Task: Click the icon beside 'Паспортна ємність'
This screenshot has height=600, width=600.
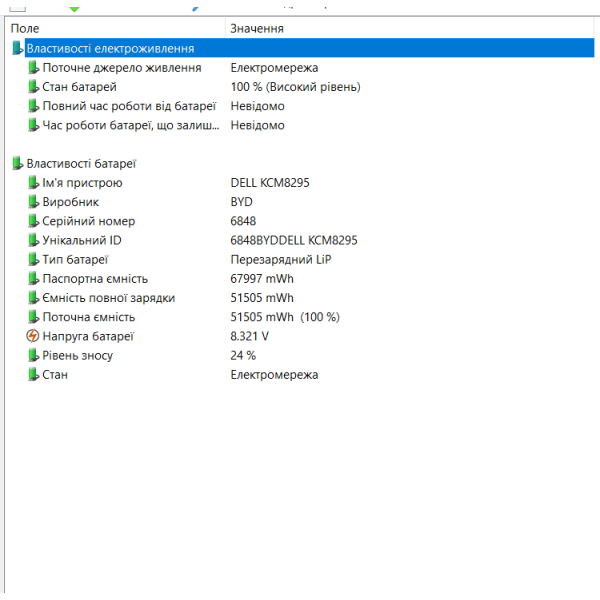Action: [33, 278]
